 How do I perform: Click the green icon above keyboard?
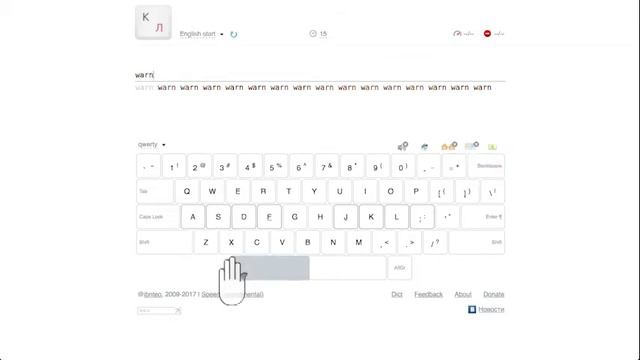[492, 147]
